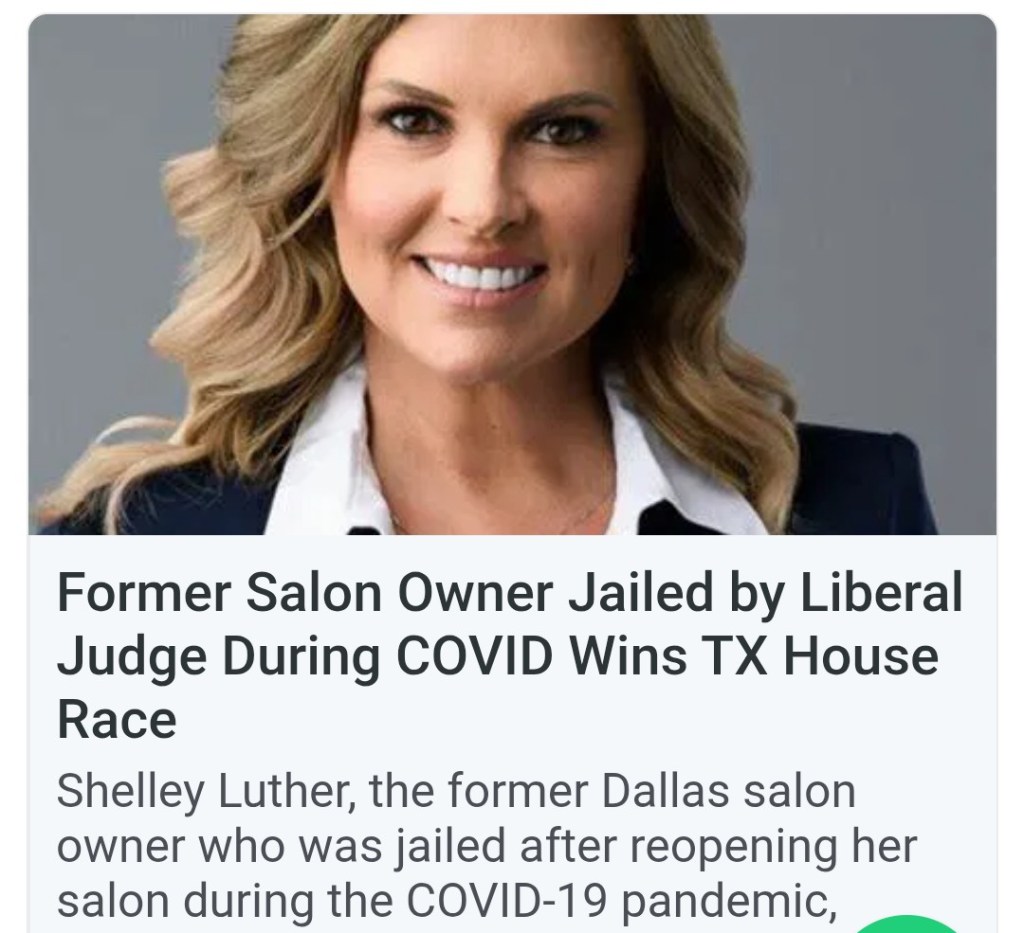Click the woman's face in the photo
This screenshot has height=933, width=1024.
[x=481, y=196]
